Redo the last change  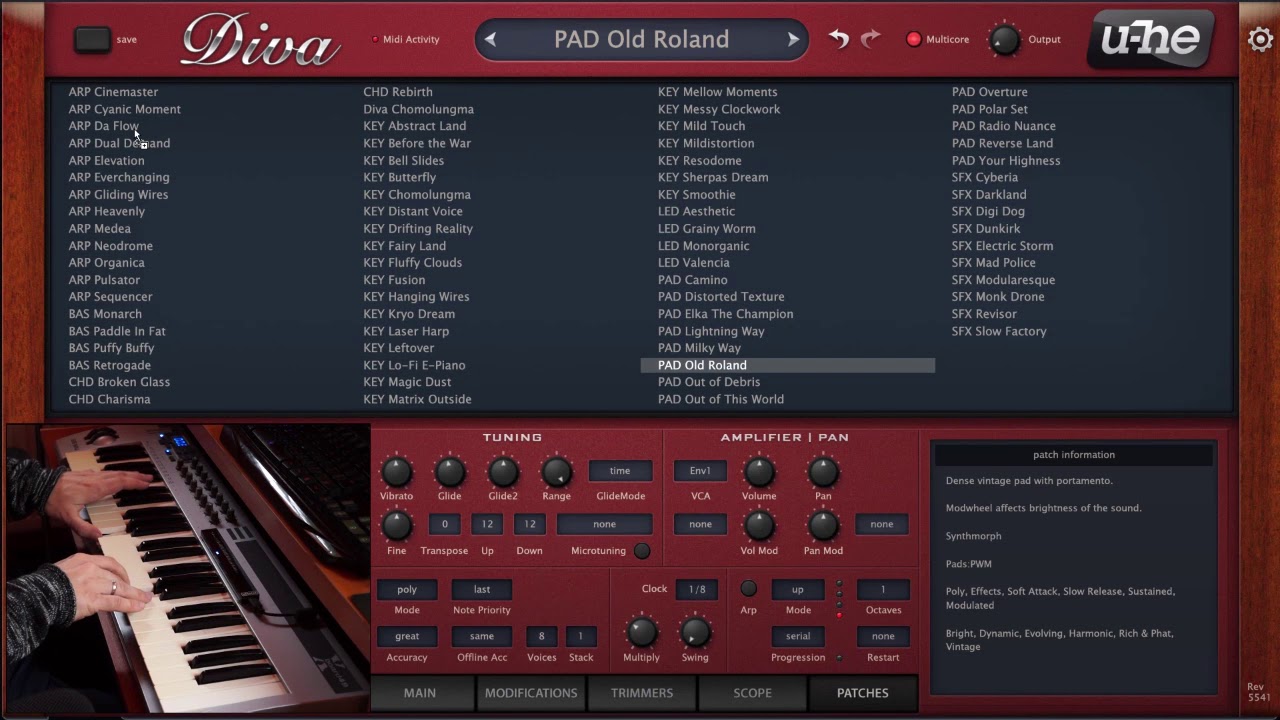[871, 39]
